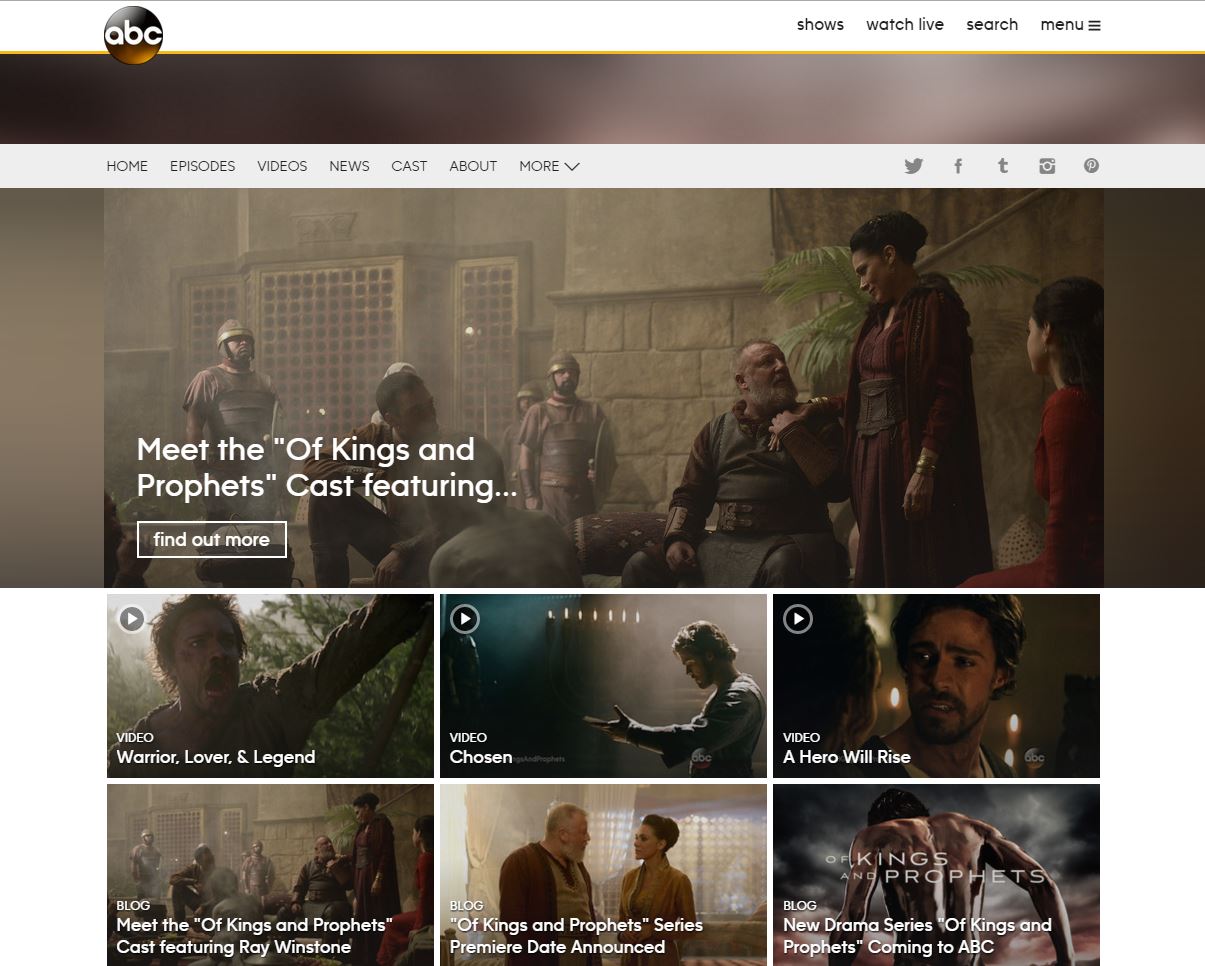Open the Tumblr social icon
This screenshot has width=1205, height=966.
pyautogui.click(x=1002, y=166)
